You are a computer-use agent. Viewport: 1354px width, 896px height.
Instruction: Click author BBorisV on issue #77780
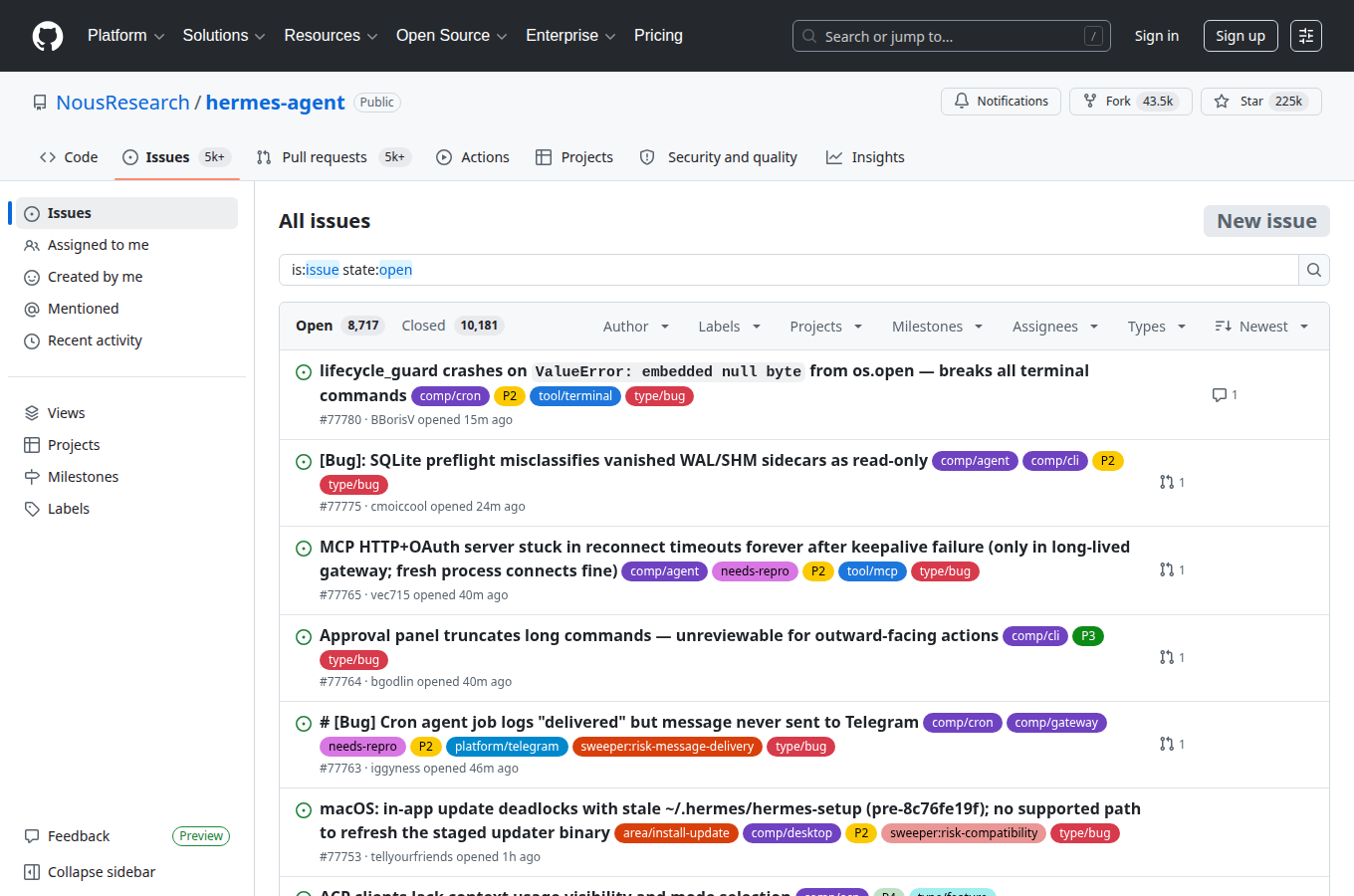point(392,420)
